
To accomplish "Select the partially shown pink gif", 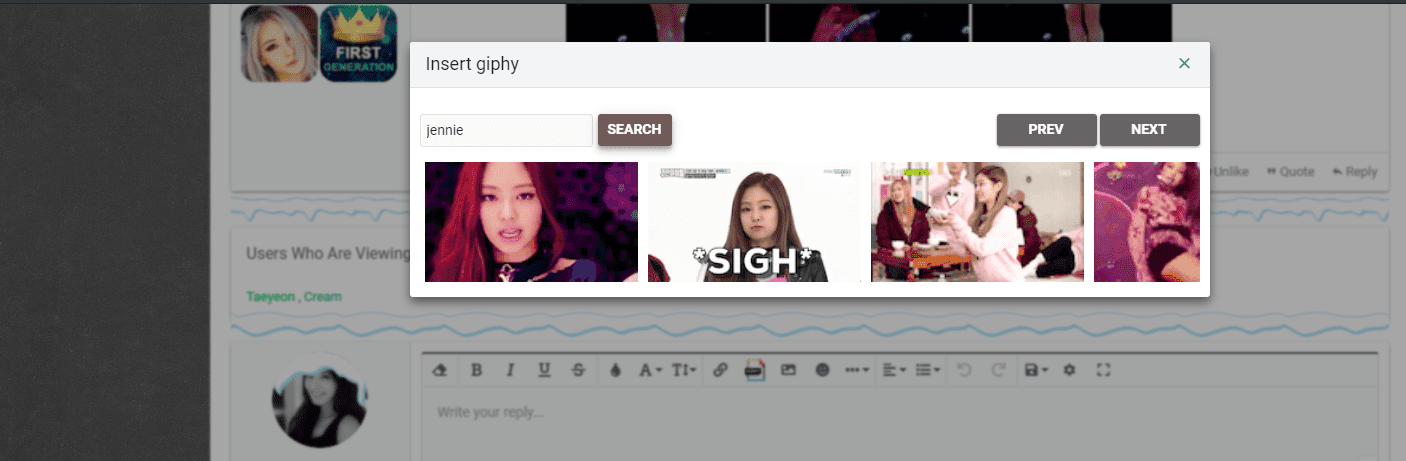I will pyautogui.click(x=1147, y=222).
